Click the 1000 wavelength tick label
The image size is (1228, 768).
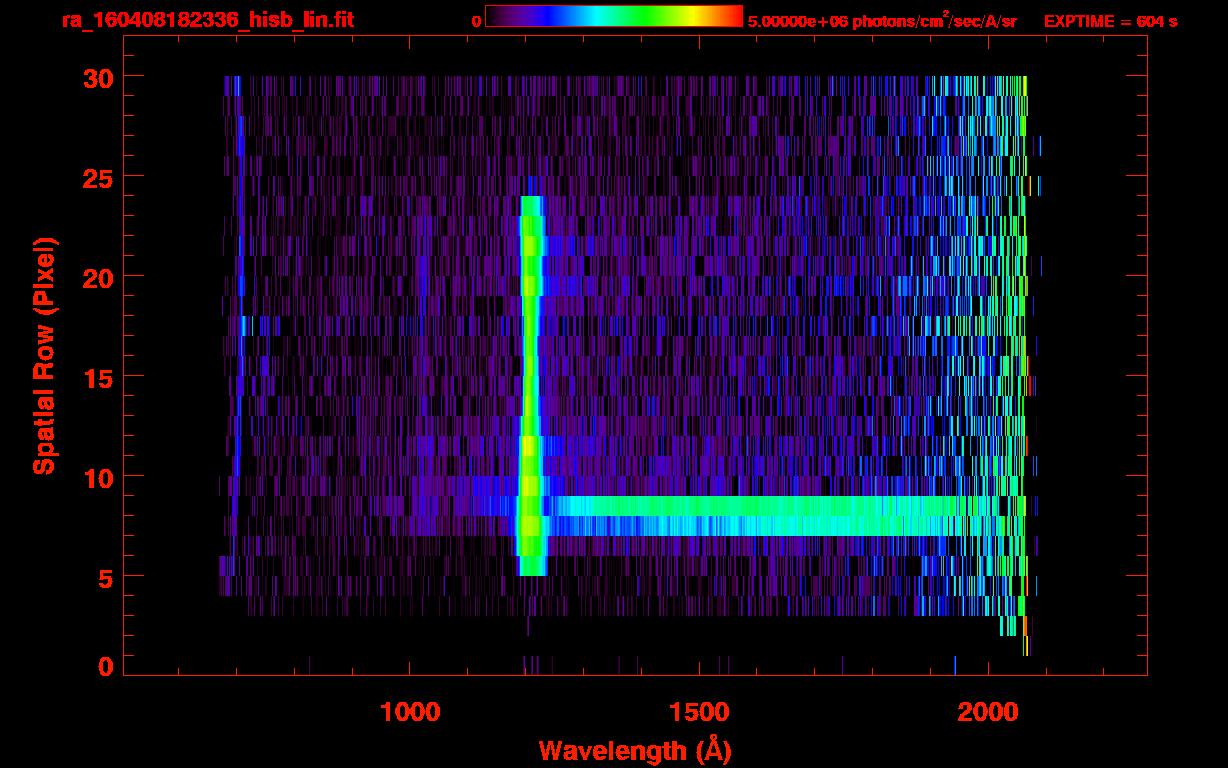click(x=410, y=712)
